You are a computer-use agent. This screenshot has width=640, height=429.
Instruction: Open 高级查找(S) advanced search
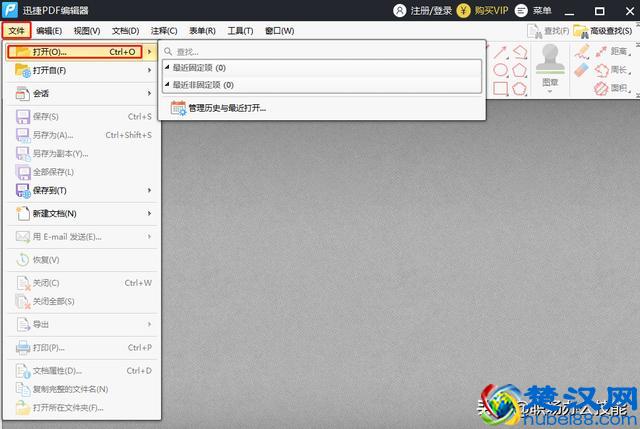603,31
